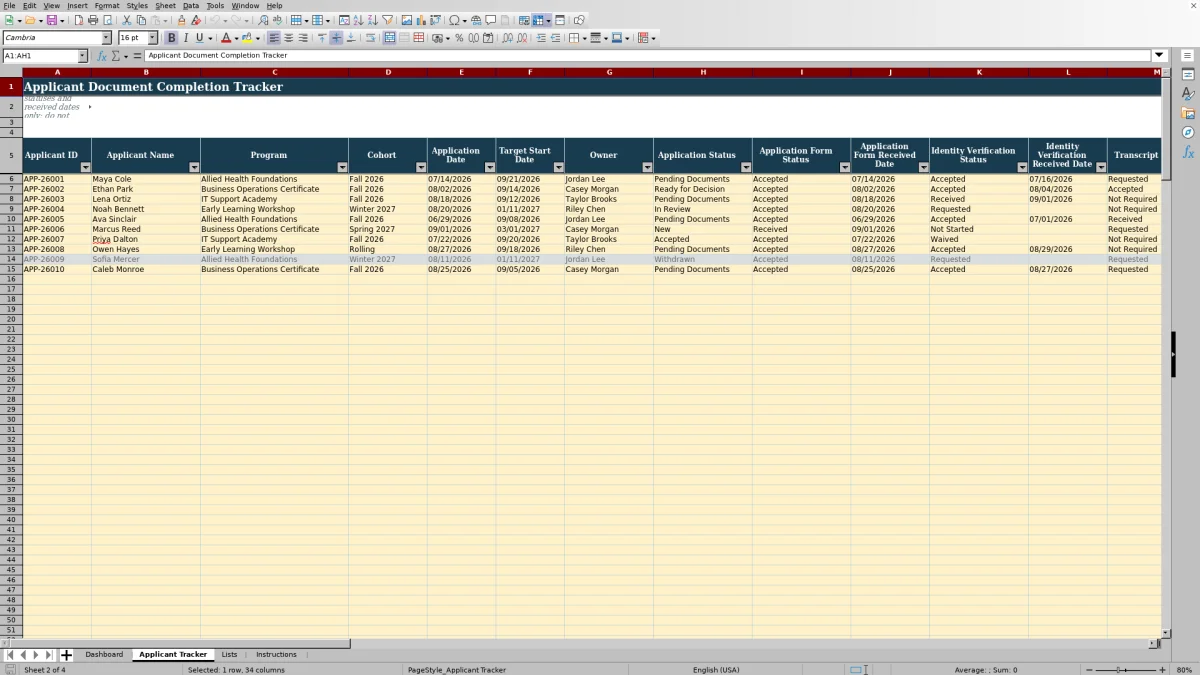This screenshot has height=675, width=1200.
Task: Click the Insert Chart icon
Action: click(420, 20)
